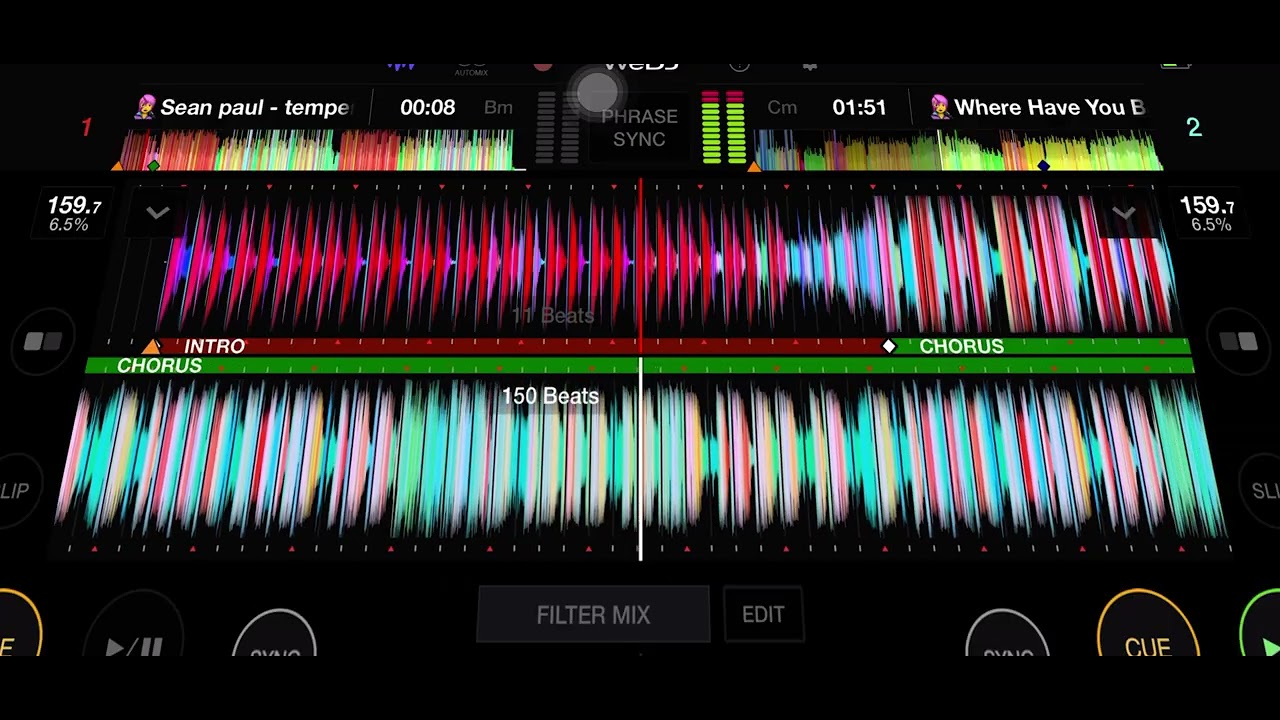Tap the 150 Beats counter

tap(550, 396)
